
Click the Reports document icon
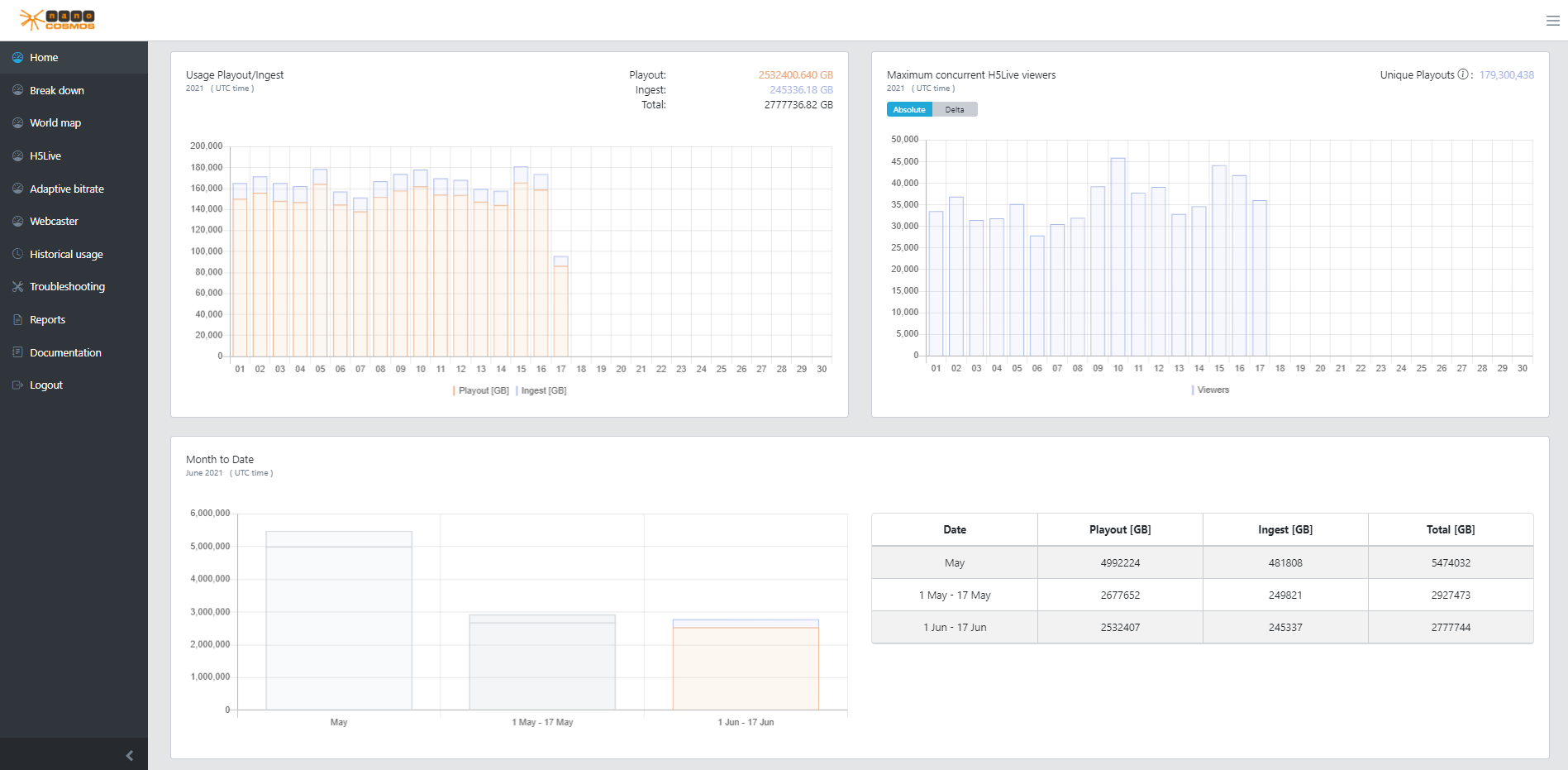(17, 319)
